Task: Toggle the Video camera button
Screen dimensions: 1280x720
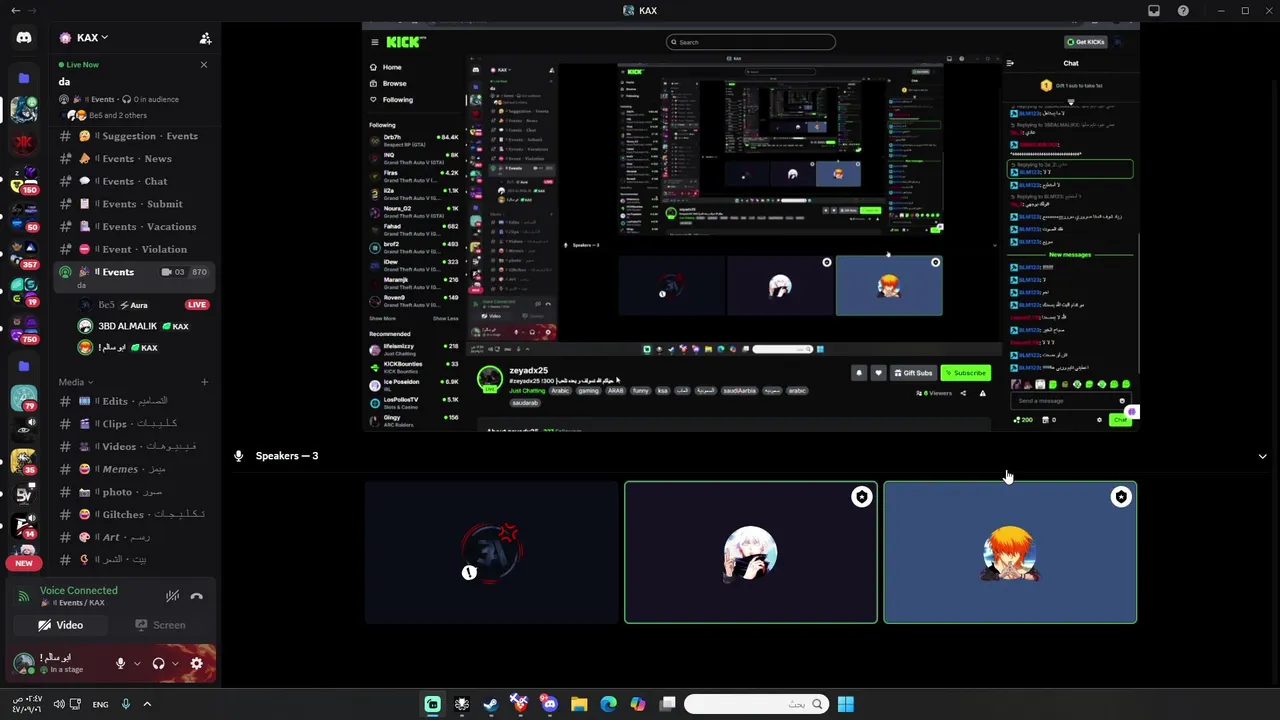Action: [x=61, y=625]
